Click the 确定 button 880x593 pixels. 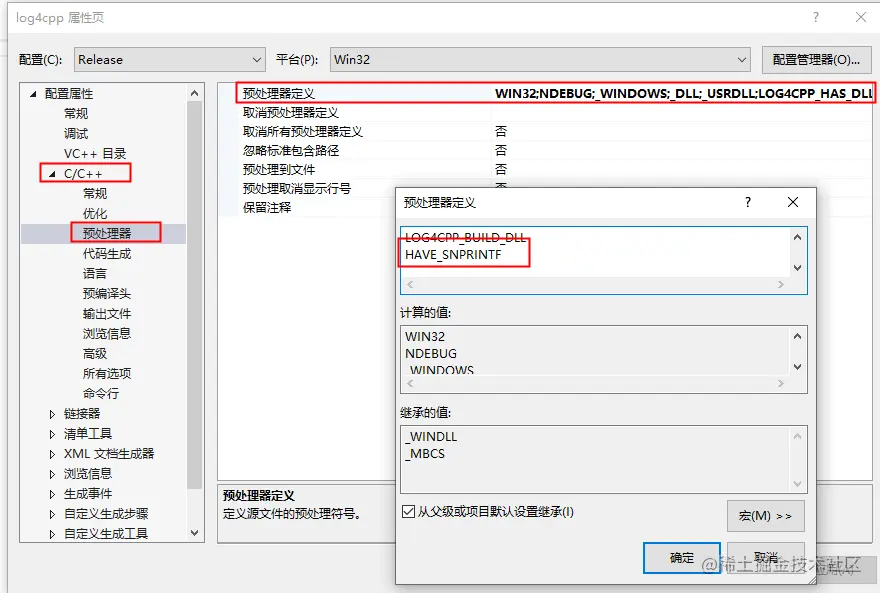click(x=682, y=558)
